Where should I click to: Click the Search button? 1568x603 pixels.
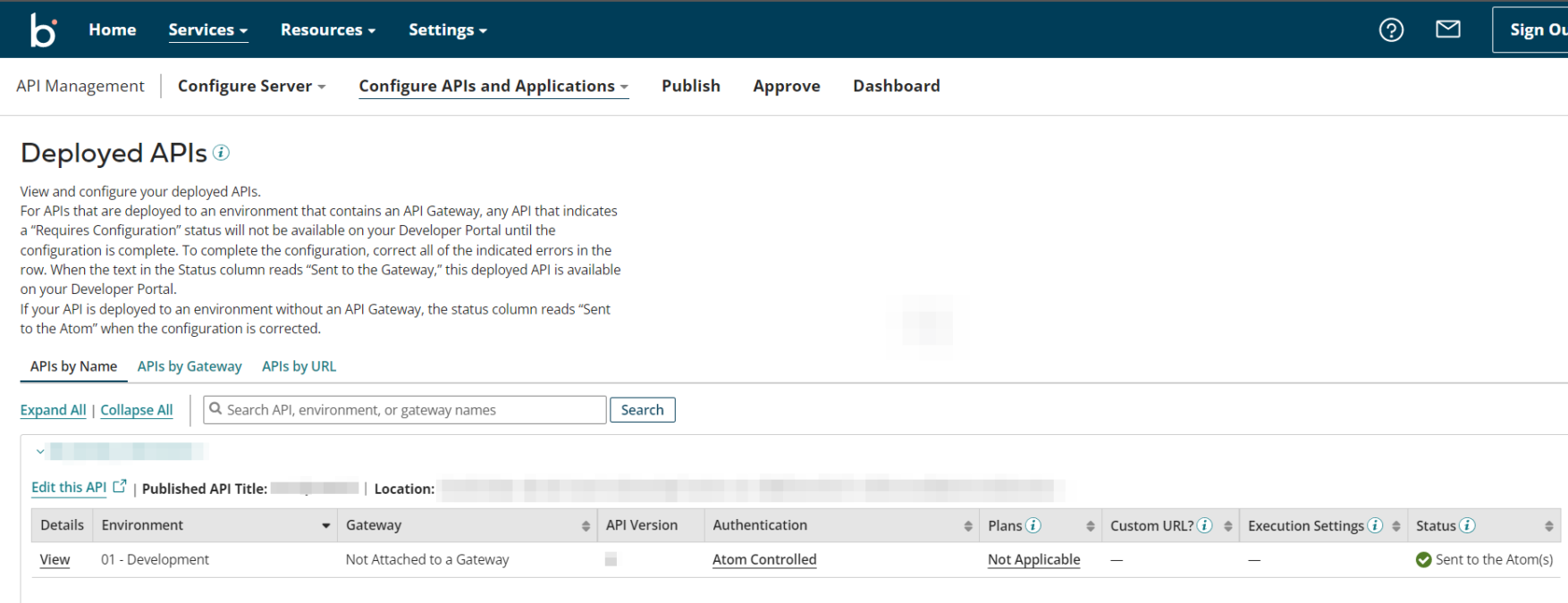642,410
